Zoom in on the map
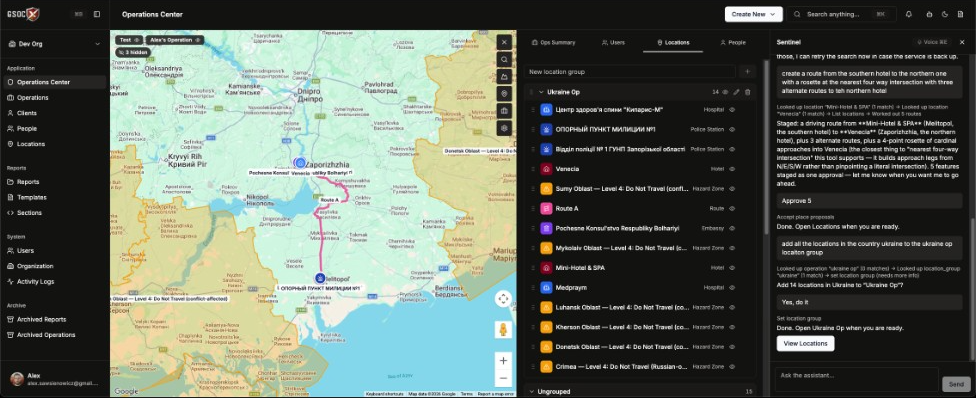This screenshot has height=398, width=976. tap(504, 360)
